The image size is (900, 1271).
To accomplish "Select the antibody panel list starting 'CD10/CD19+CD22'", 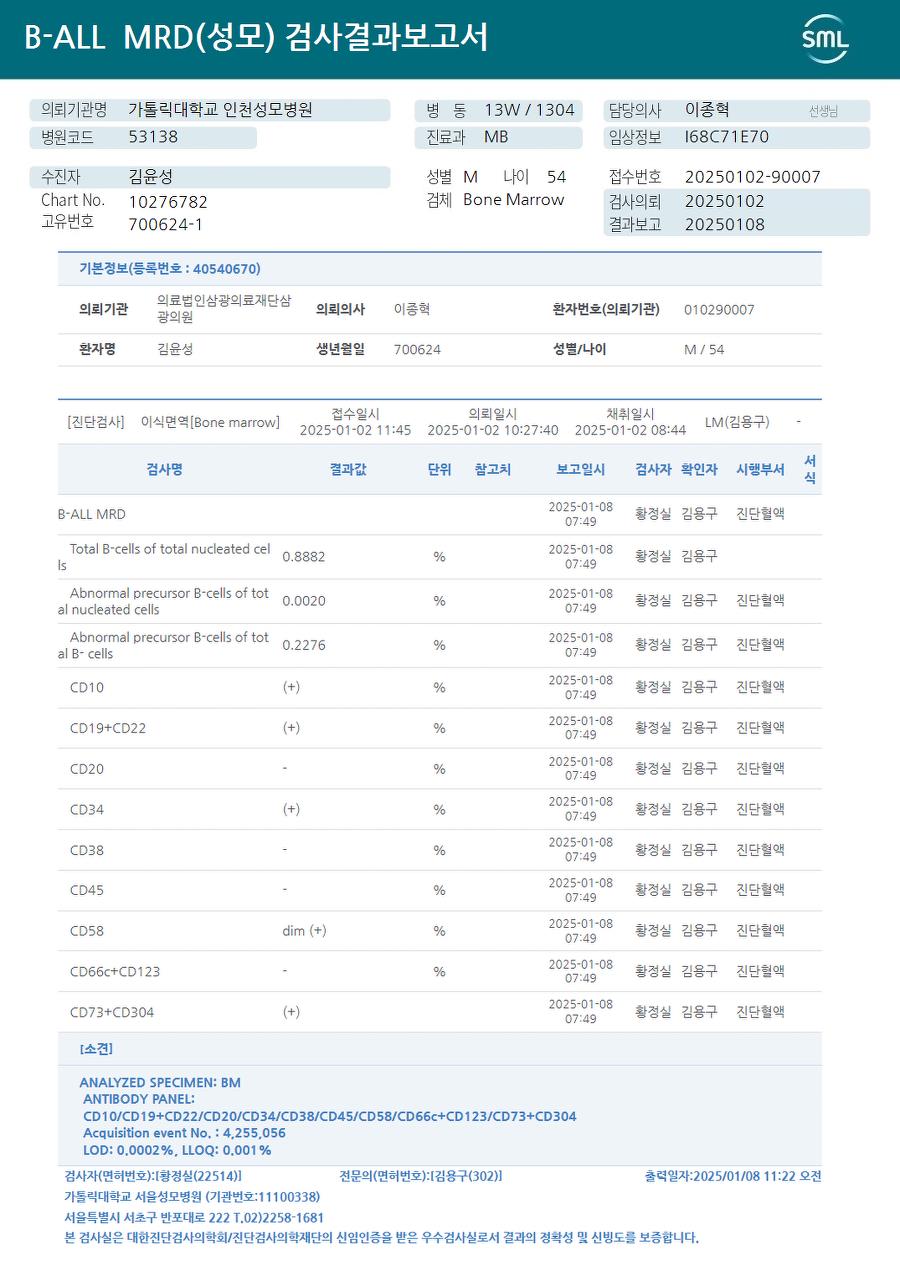I will (330, 1116).
